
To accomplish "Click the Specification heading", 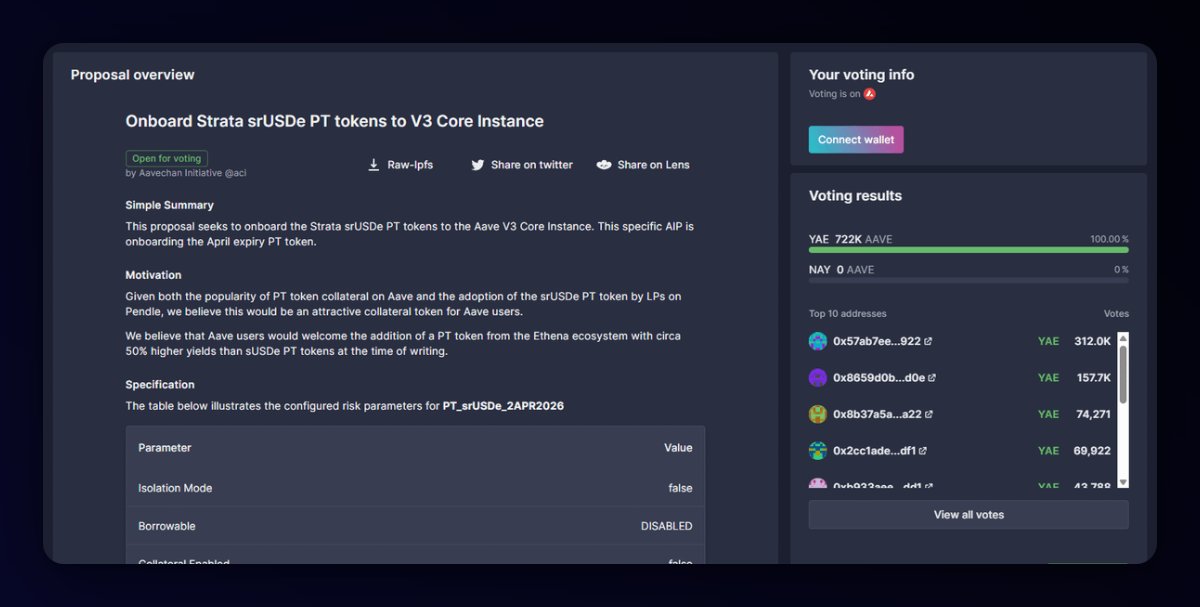I will click(160, 385).
